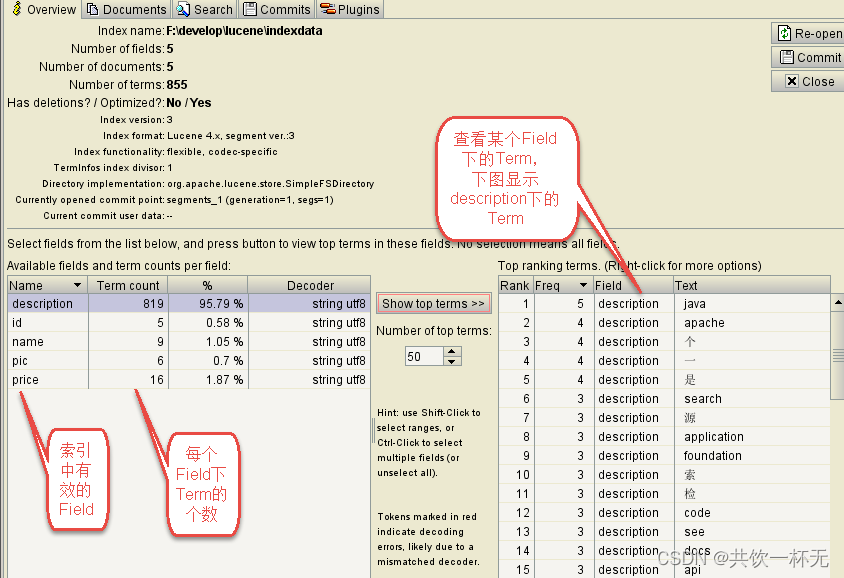Select the term foundation

click(x=712, y=455)
